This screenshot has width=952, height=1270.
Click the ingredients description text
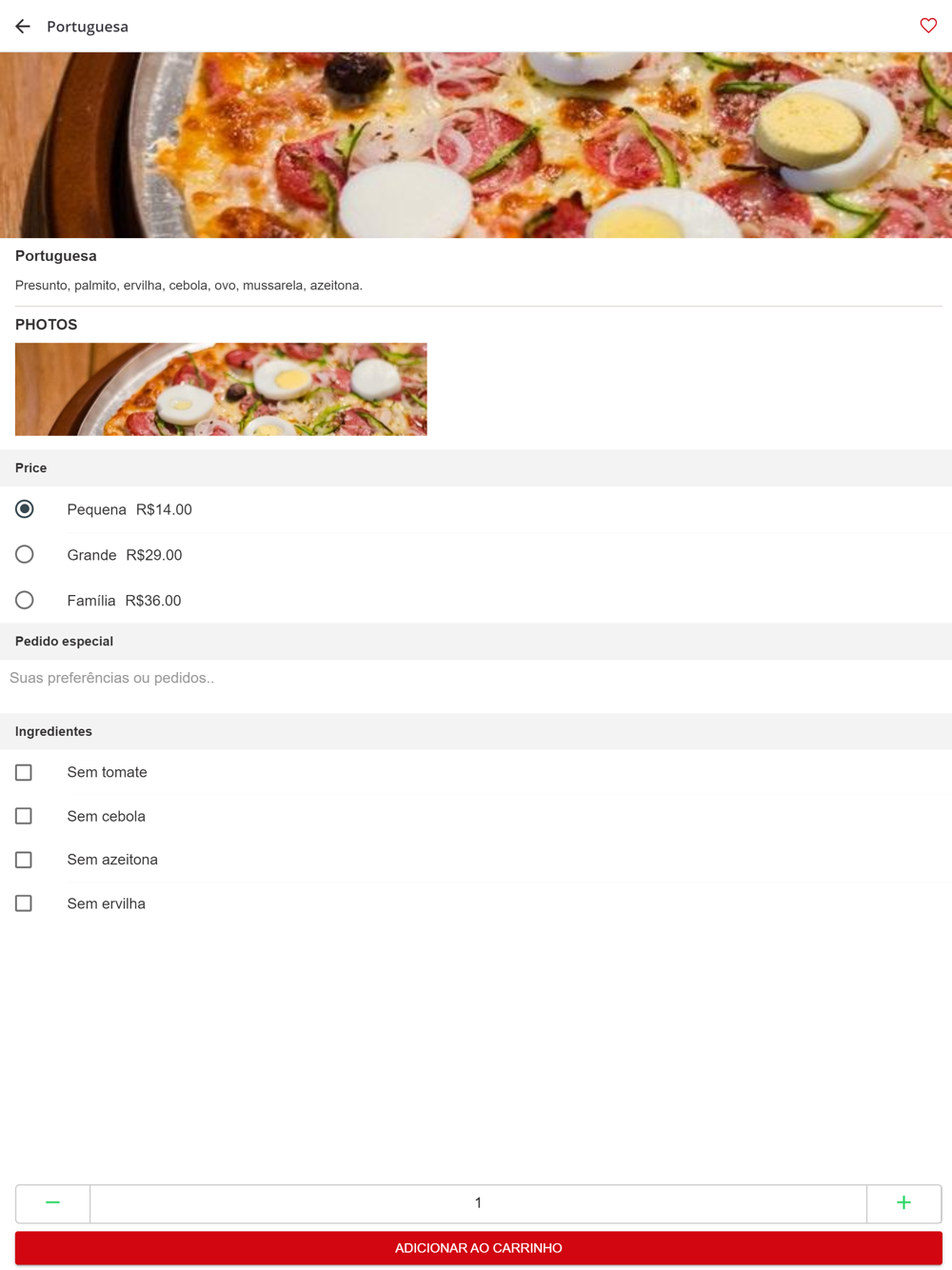[188, 286]
